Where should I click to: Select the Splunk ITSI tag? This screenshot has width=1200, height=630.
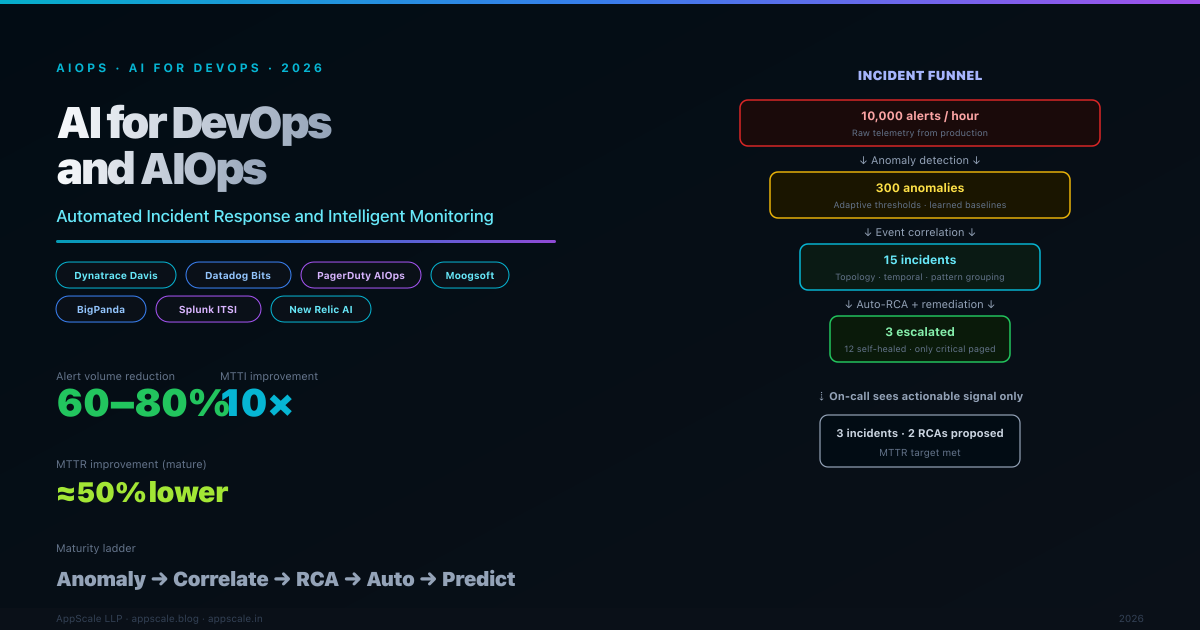click(x=208, y=310)
